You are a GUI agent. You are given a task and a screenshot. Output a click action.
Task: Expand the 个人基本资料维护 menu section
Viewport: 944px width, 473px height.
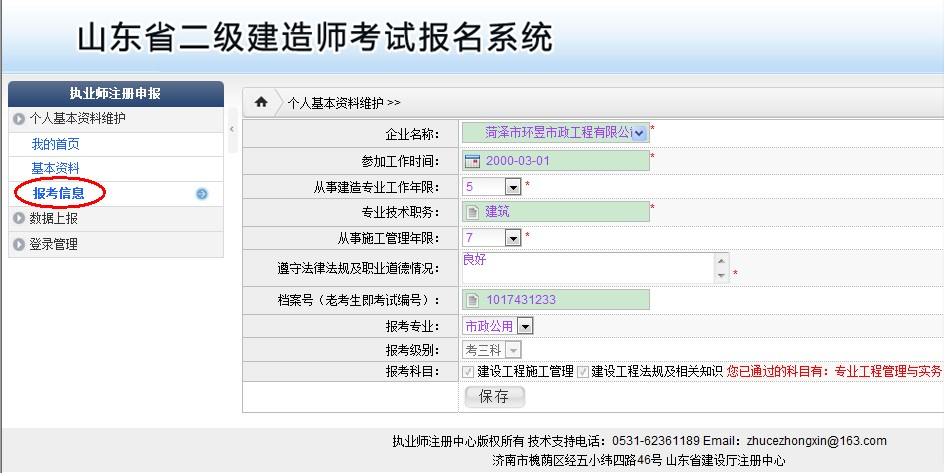tap(116, 119)
